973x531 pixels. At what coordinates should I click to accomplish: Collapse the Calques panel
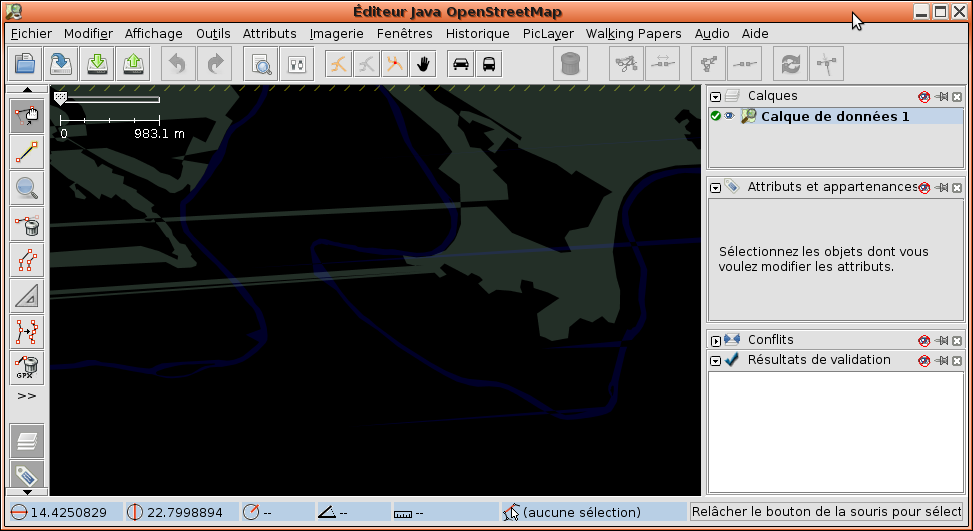[x=715, y=97]
